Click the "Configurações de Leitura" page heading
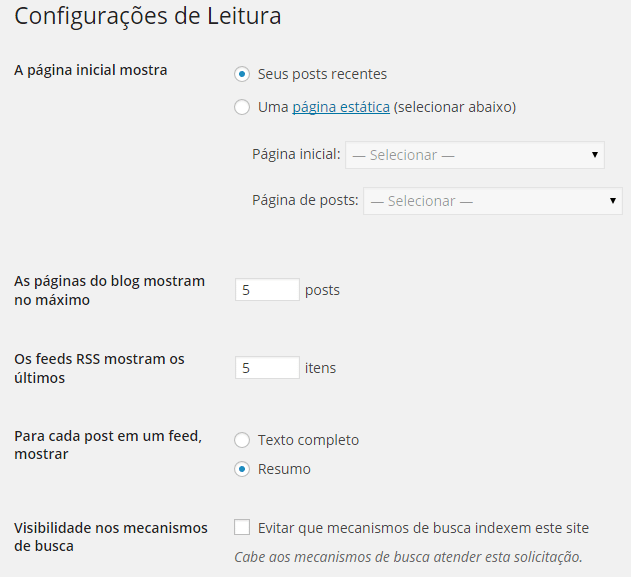This screenshot has height=577, width=631. pyautogui.click(x=148, y=17)
